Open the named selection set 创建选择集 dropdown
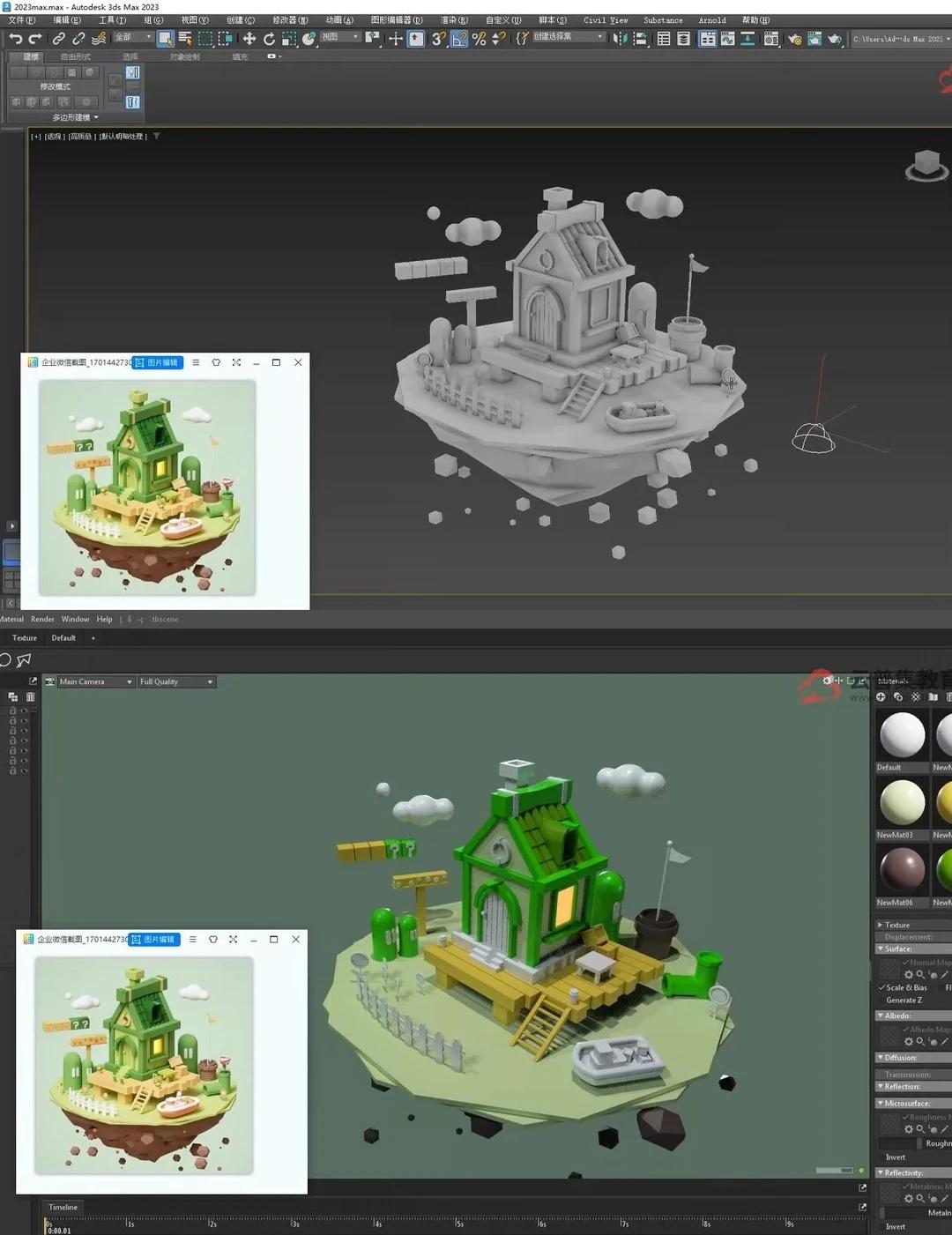The width and height of the screenshot is (952, 1235). pyautogui.click(x=569, y=37)
